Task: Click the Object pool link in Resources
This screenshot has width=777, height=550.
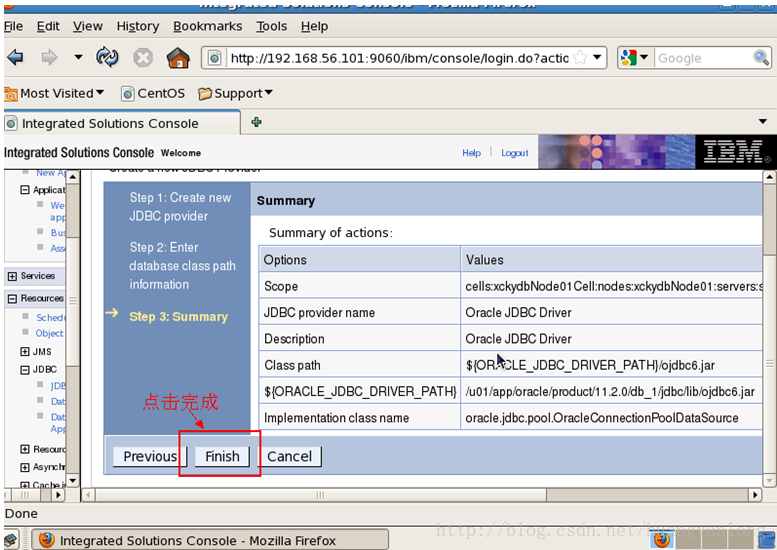Action: [x=50, y=333]
